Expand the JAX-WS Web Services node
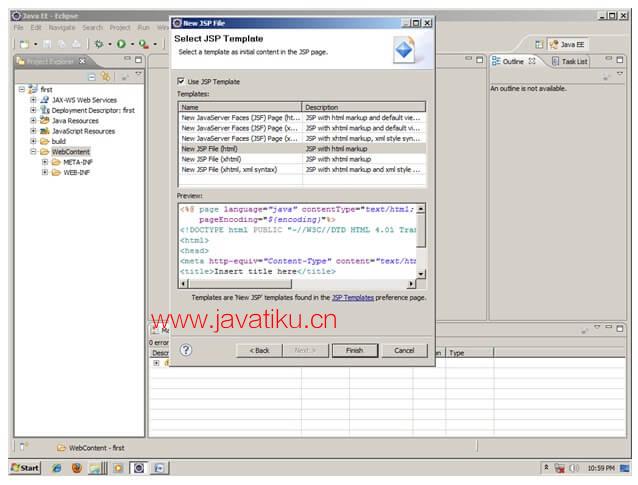The height and width of the screenshot is (485, 638). pos(33,100)
